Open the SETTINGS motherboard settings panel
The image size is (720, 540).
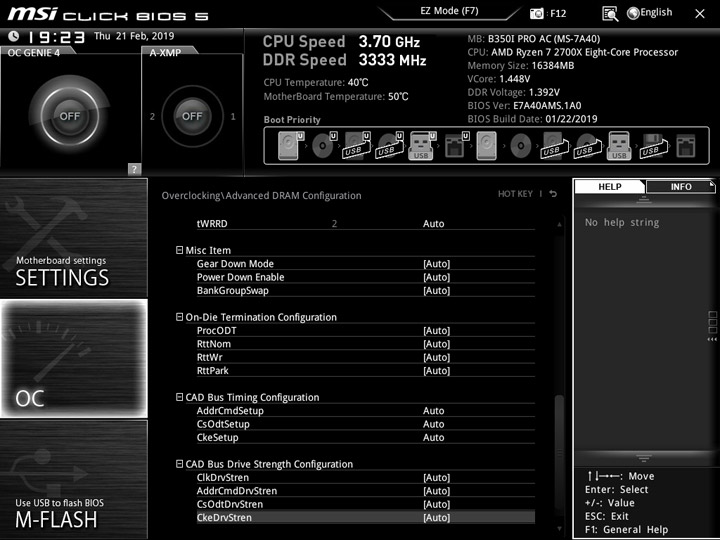point(74,238)
